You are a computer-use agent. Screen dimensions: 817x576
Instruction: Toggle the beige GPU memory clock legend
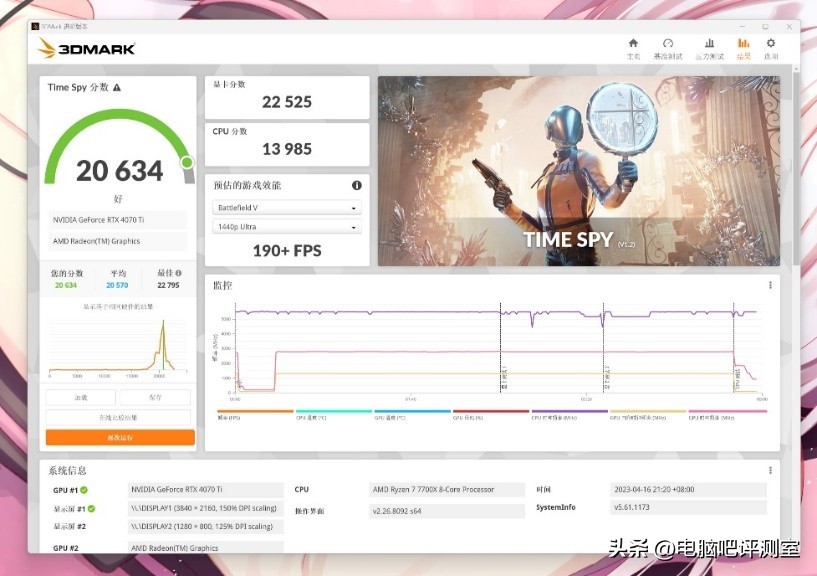pyautogui.click(x=648, y=411)
